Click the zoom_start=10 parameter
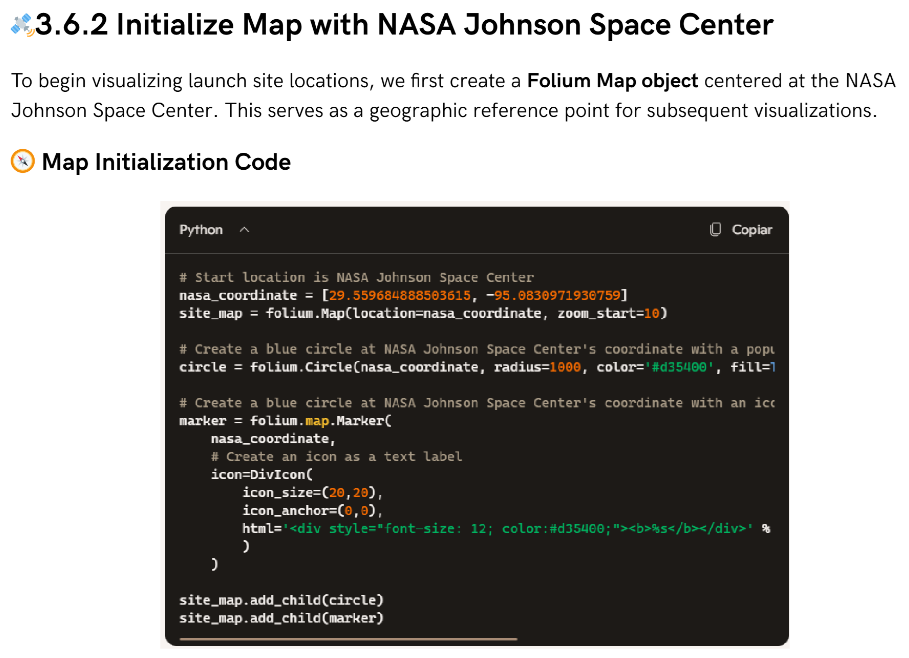The image size is (909, 658). (609, 313)
